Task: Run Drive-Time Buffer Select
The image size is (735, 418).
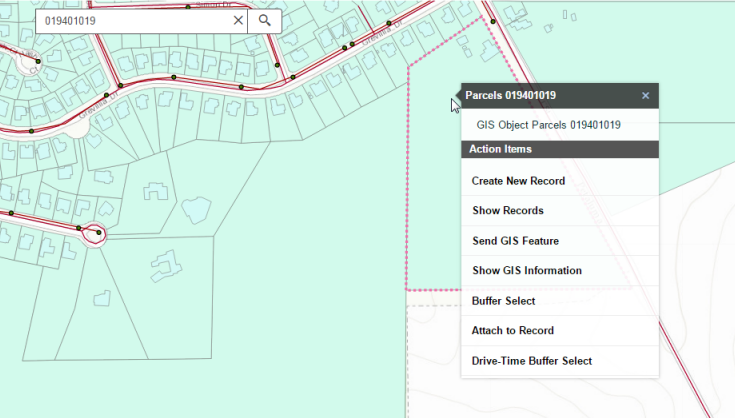Action: click(531, 361)
